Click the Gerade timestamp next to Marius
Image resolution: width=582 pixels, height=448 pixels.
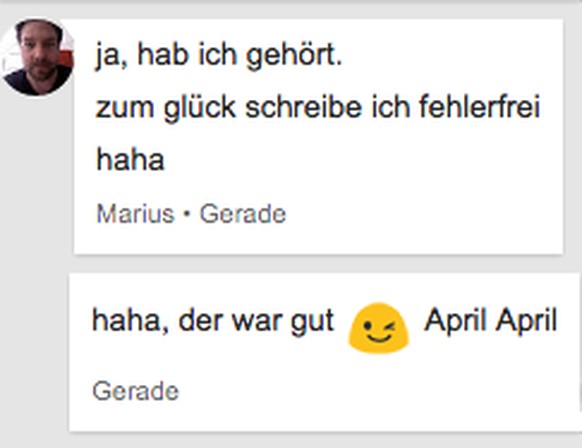[x=243, y=214]
